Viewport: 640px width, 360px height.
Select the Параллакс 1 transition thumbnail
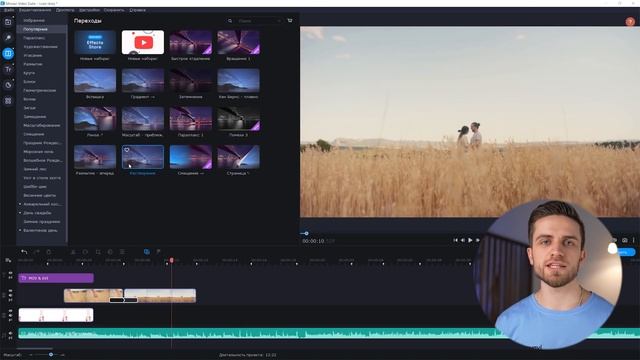(191, 118)
